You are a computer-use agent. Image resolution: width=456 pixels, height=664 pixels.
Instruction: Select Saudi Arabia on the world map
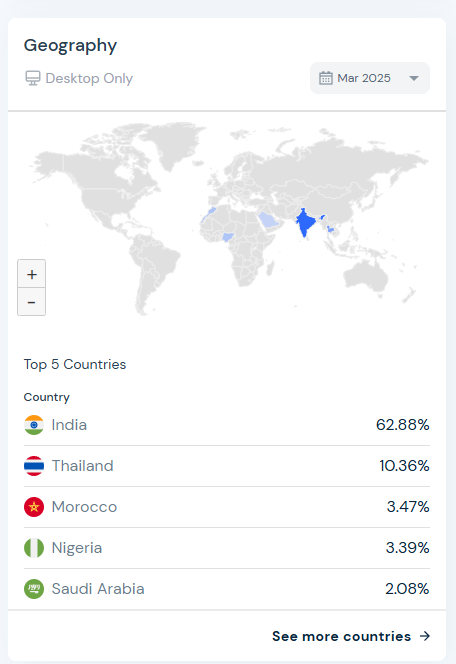pos(268,220)
